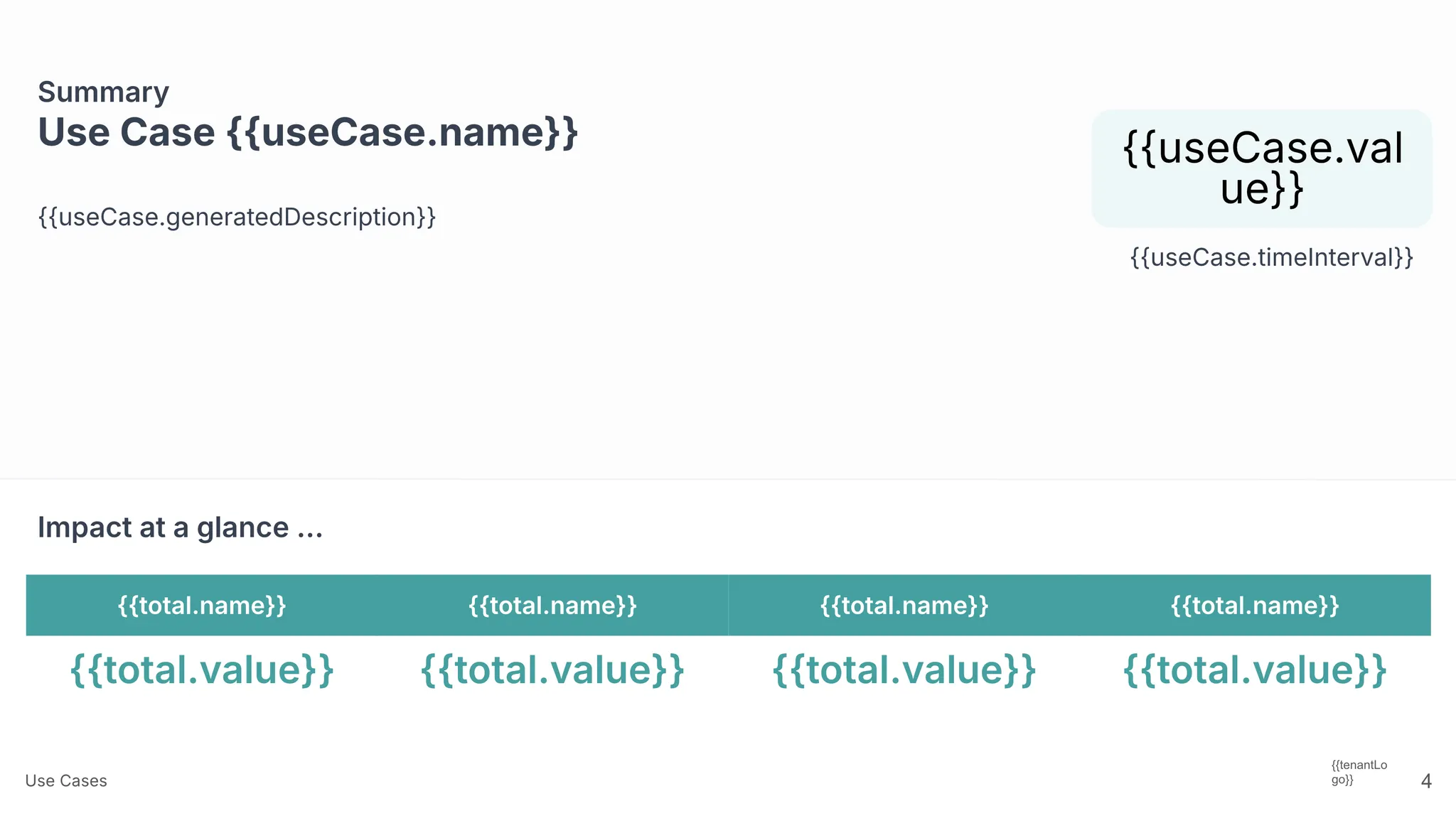
Task: Select the third {{total.value}} placeholder
Action: [904, 670]
